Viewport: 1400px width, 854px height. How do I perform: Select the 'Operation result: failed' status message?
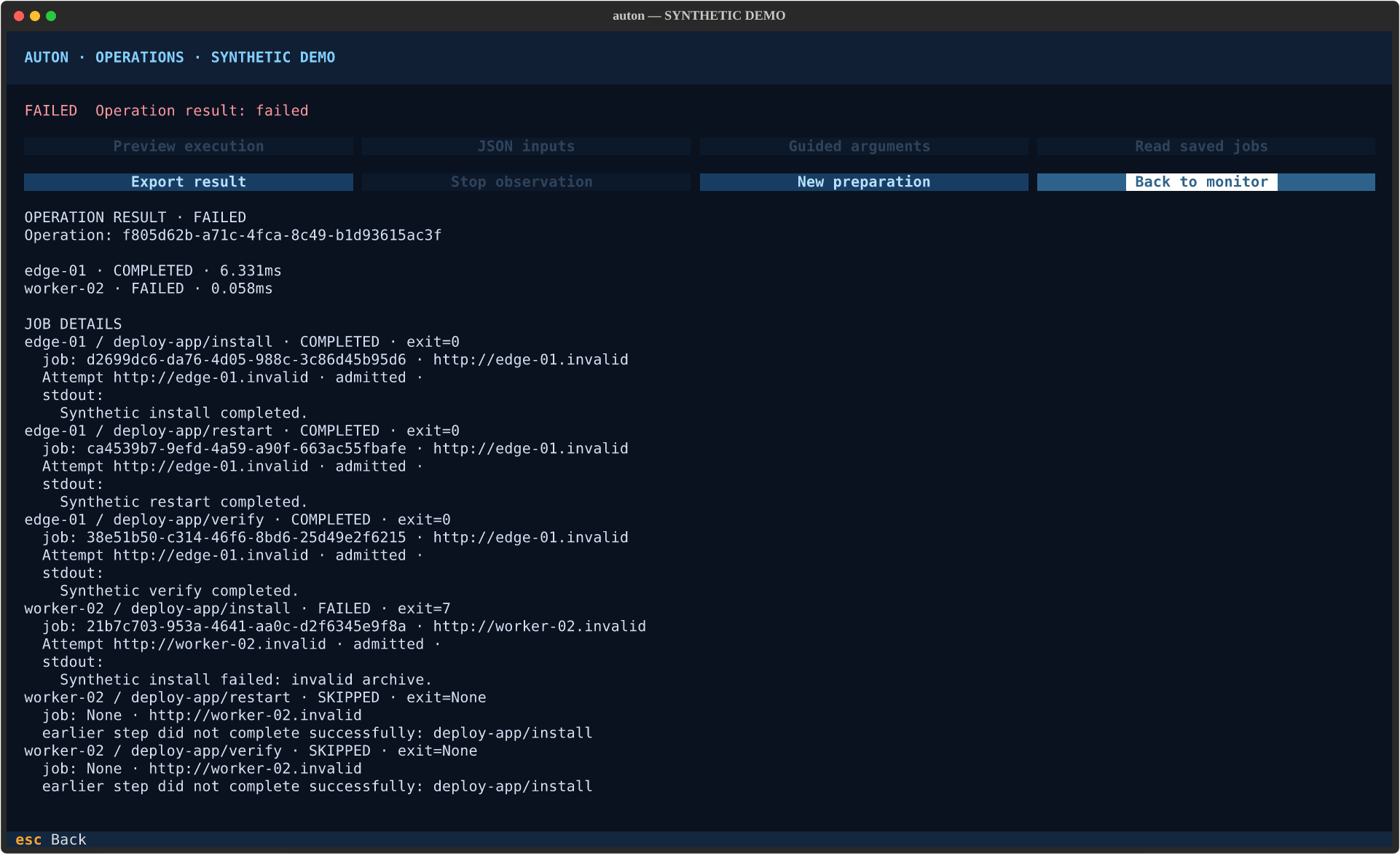(202, 111)
